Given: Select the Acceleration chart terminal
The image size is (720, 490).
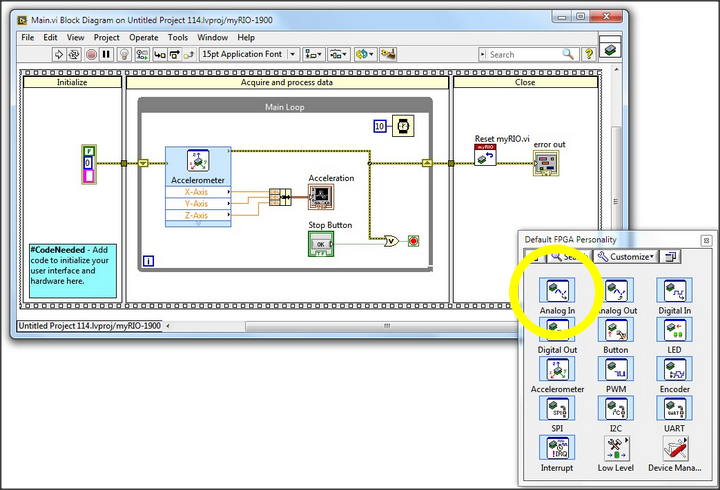Looking at the screenshot, I should (321, 197).
